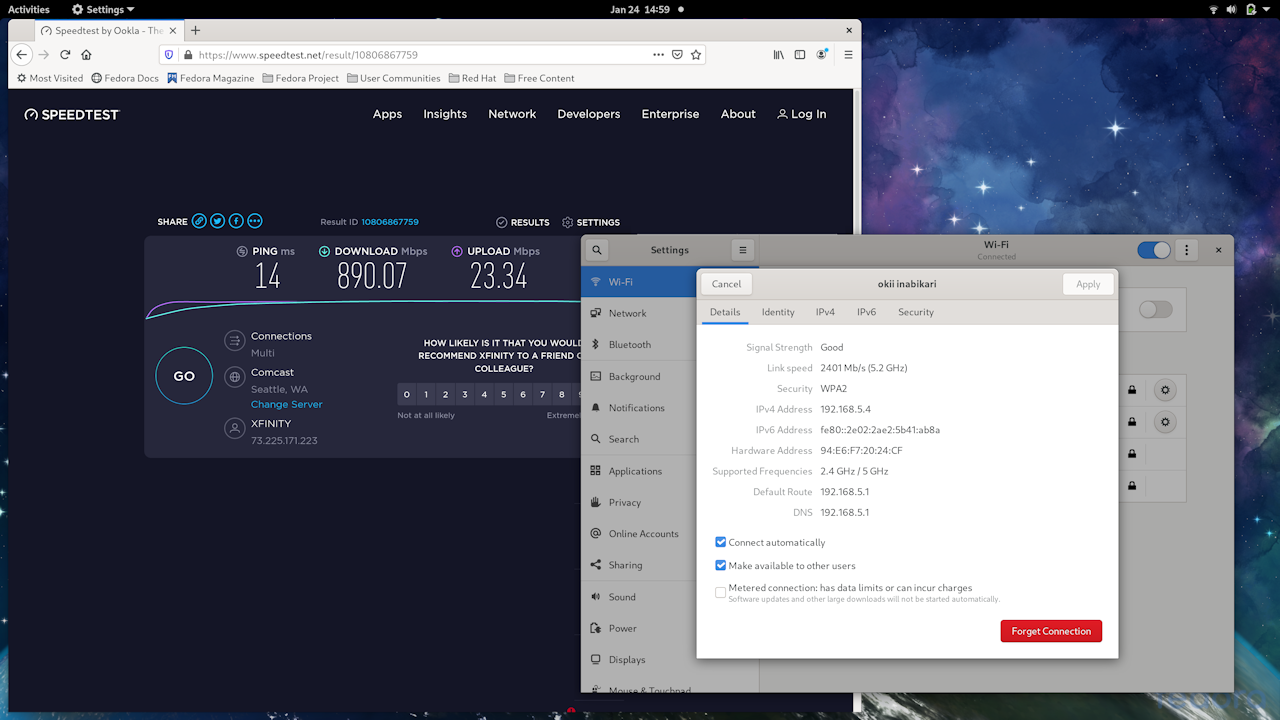Click the Apply button
The width and height of the screenshot is (1280, 720).
click(x=1088, y=284)
